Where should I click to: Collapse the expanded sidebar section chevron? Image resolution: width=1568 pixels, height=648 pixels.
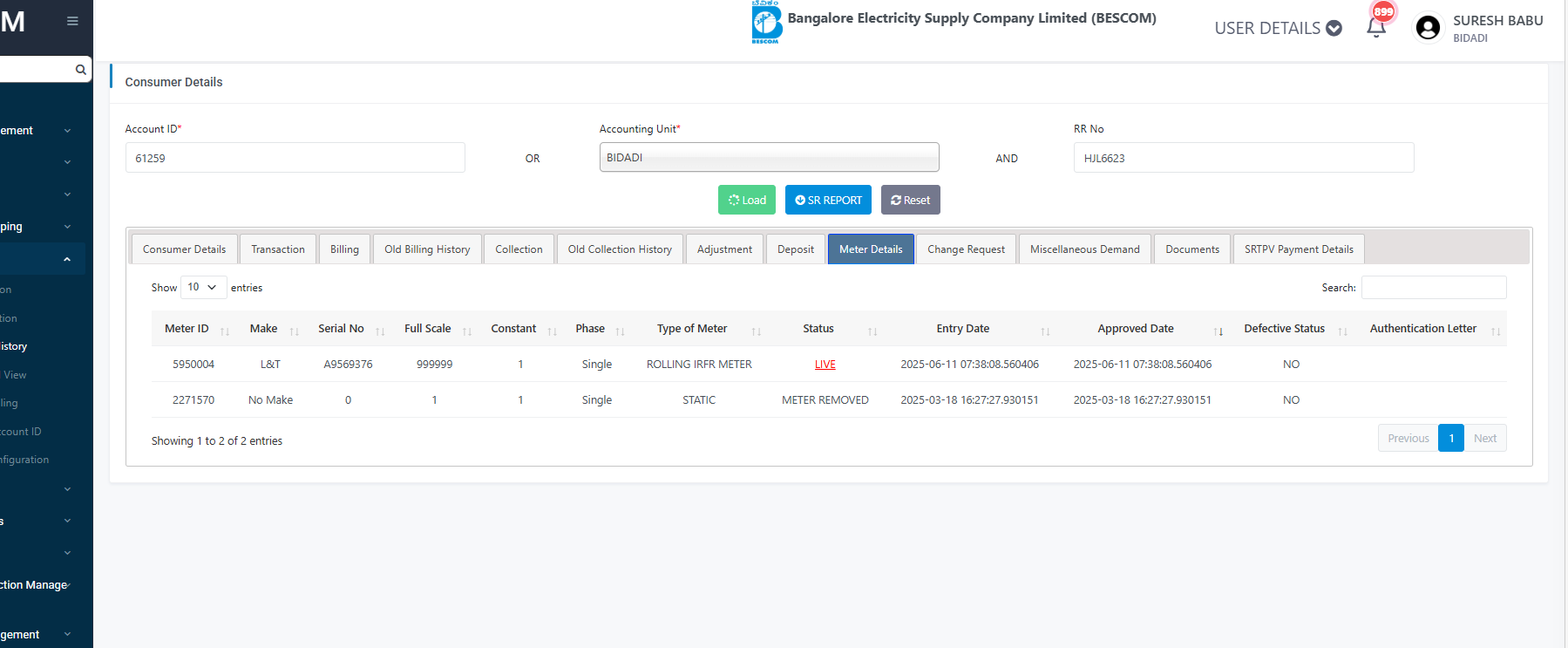coord(67,259)
